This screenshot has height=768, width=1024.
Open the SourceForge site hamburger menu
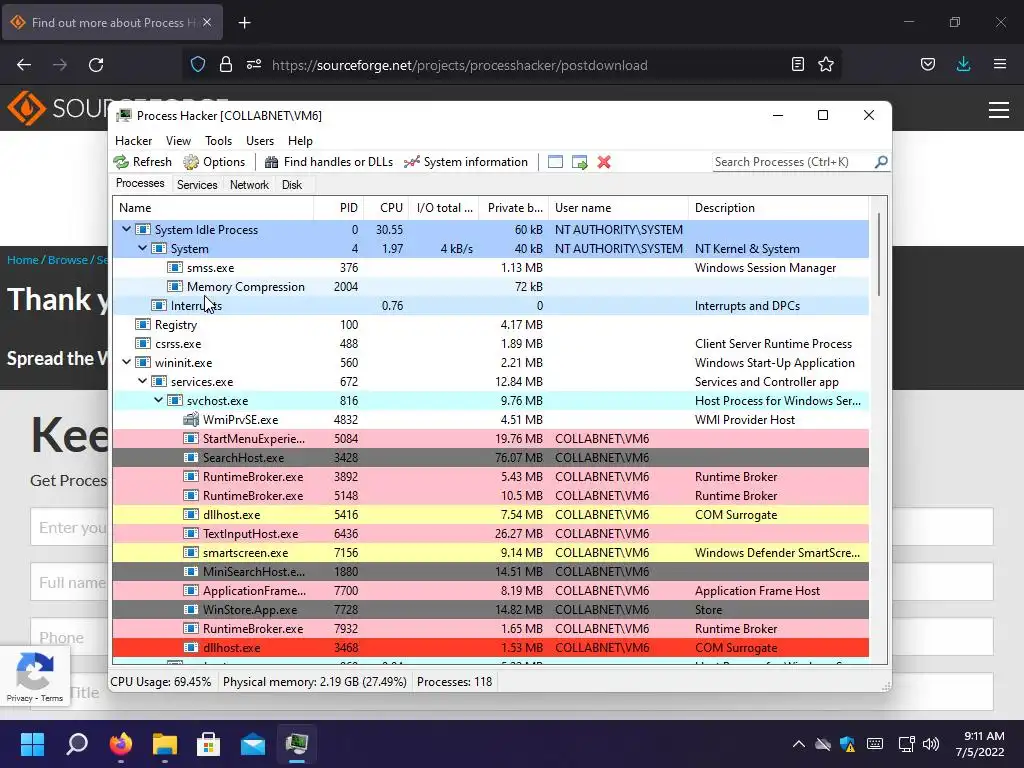click(999, 110)
